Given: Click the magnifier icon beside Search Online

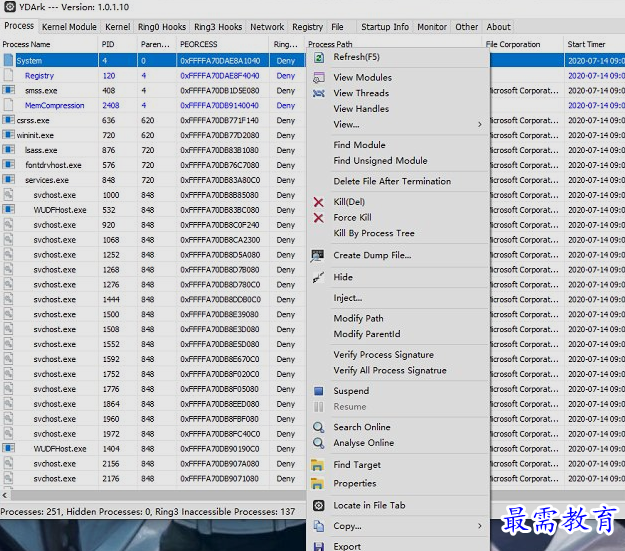Looking at the screenshot, I should pyautogui.click(x=318, y=427).
